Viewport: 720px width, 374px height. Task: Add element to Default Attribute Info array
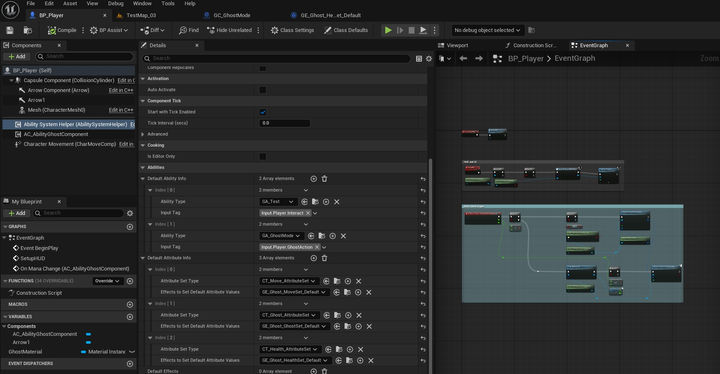click(x=314, y=258)
